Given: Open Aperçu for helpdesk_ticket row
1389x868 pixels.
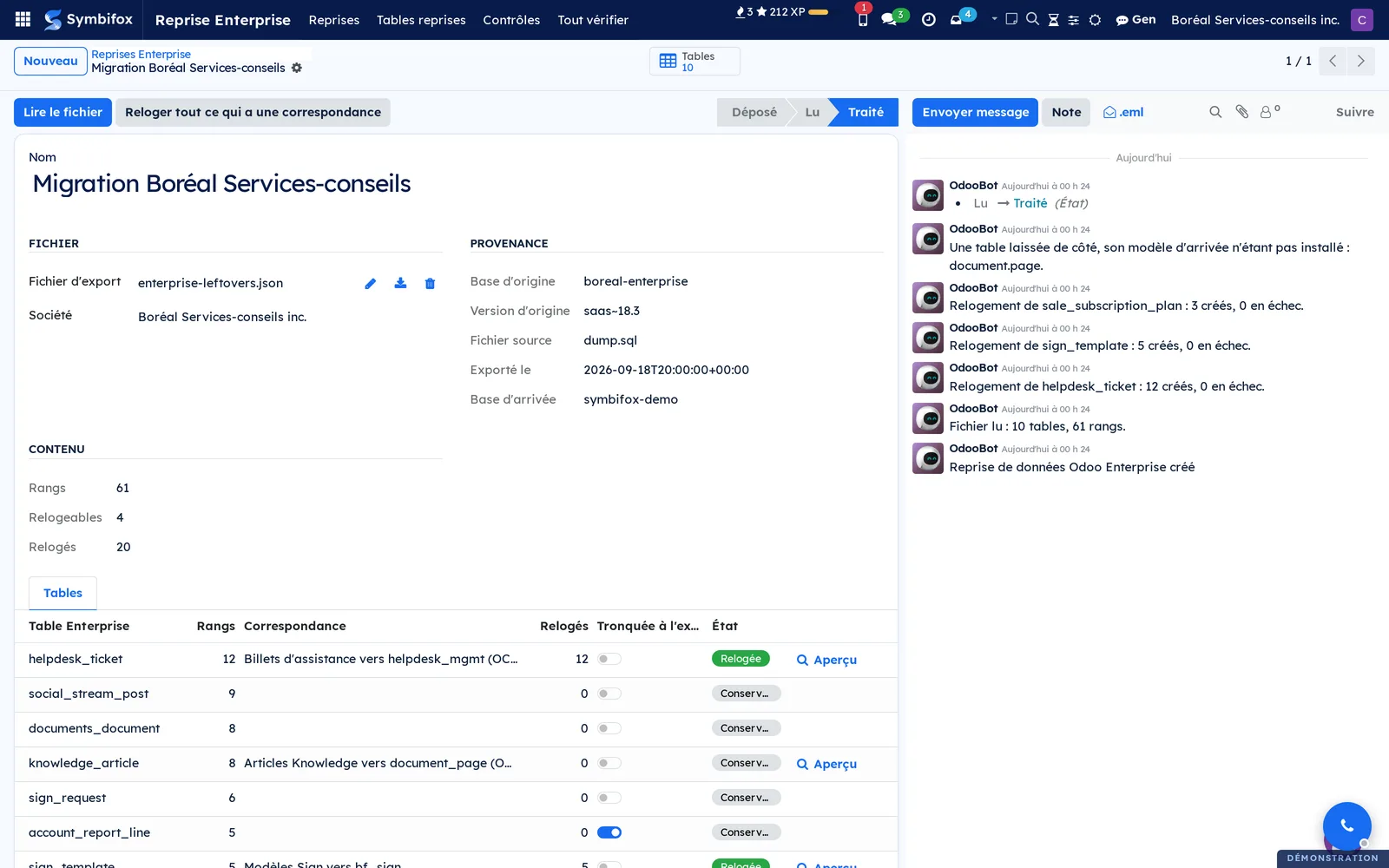Looking at the screenshot, I should coord(826,660).
